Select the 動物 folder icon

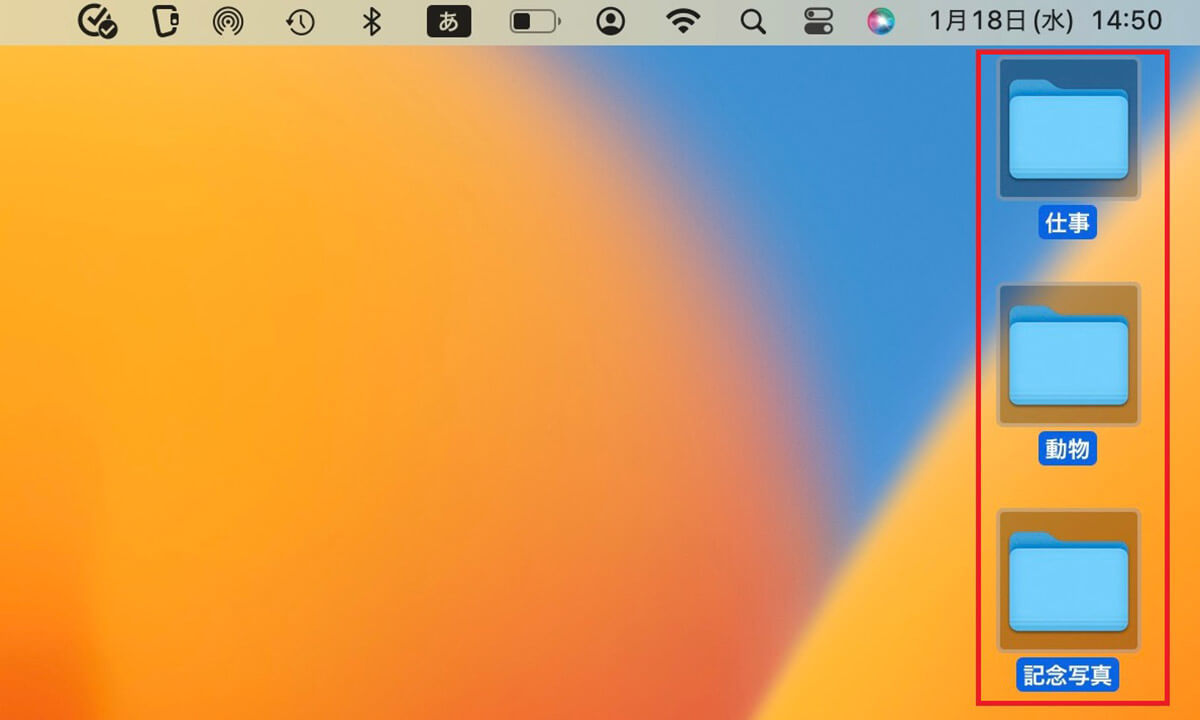pos(1068,355)
